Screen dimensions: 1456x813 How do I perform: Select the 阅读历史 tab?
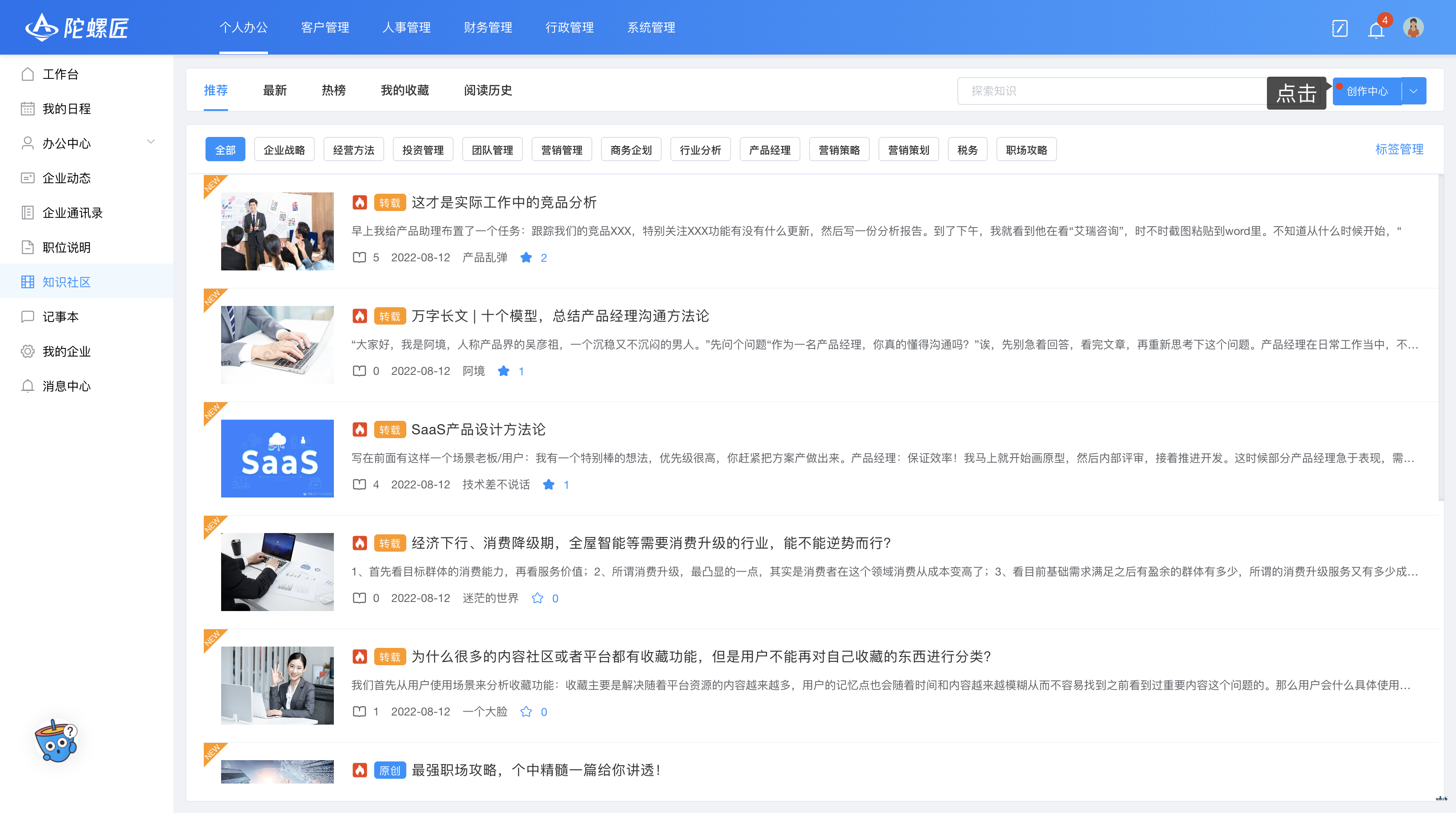pyautogui.click(x=488, y=91)
